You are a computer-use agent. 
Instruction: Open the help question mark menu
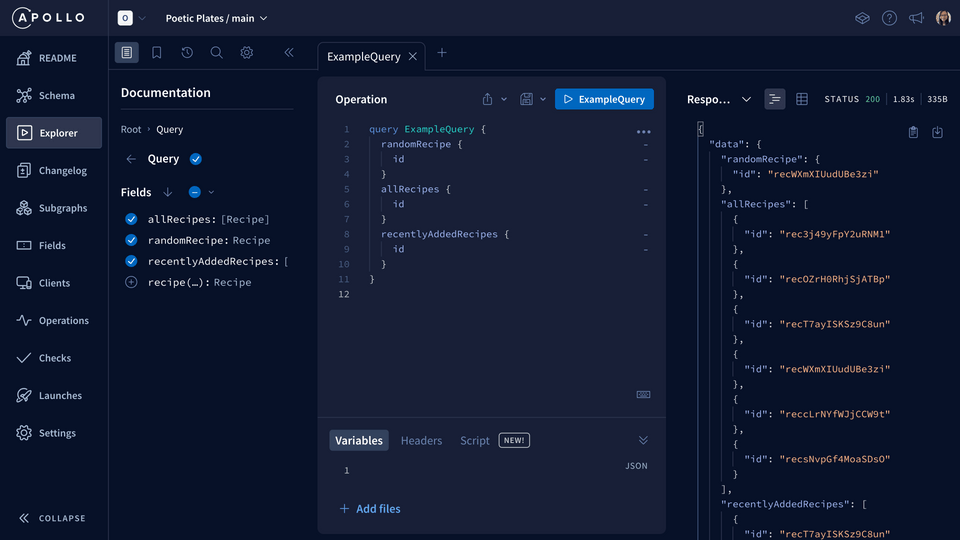pos(889,18)
